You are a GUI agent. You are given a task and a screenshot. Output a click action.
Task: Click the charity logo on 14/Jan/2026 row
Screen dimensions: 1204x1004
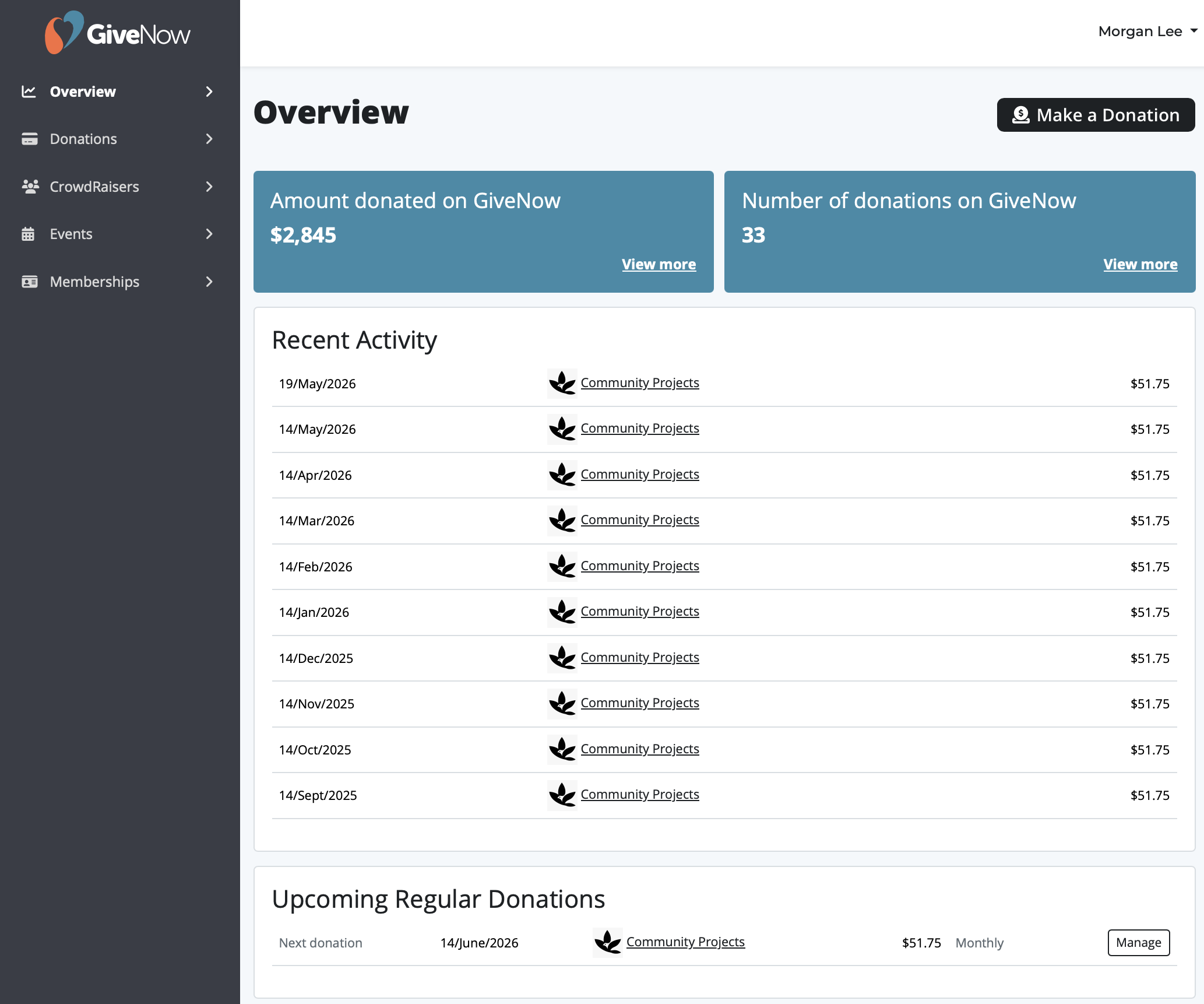pos(562,612)
